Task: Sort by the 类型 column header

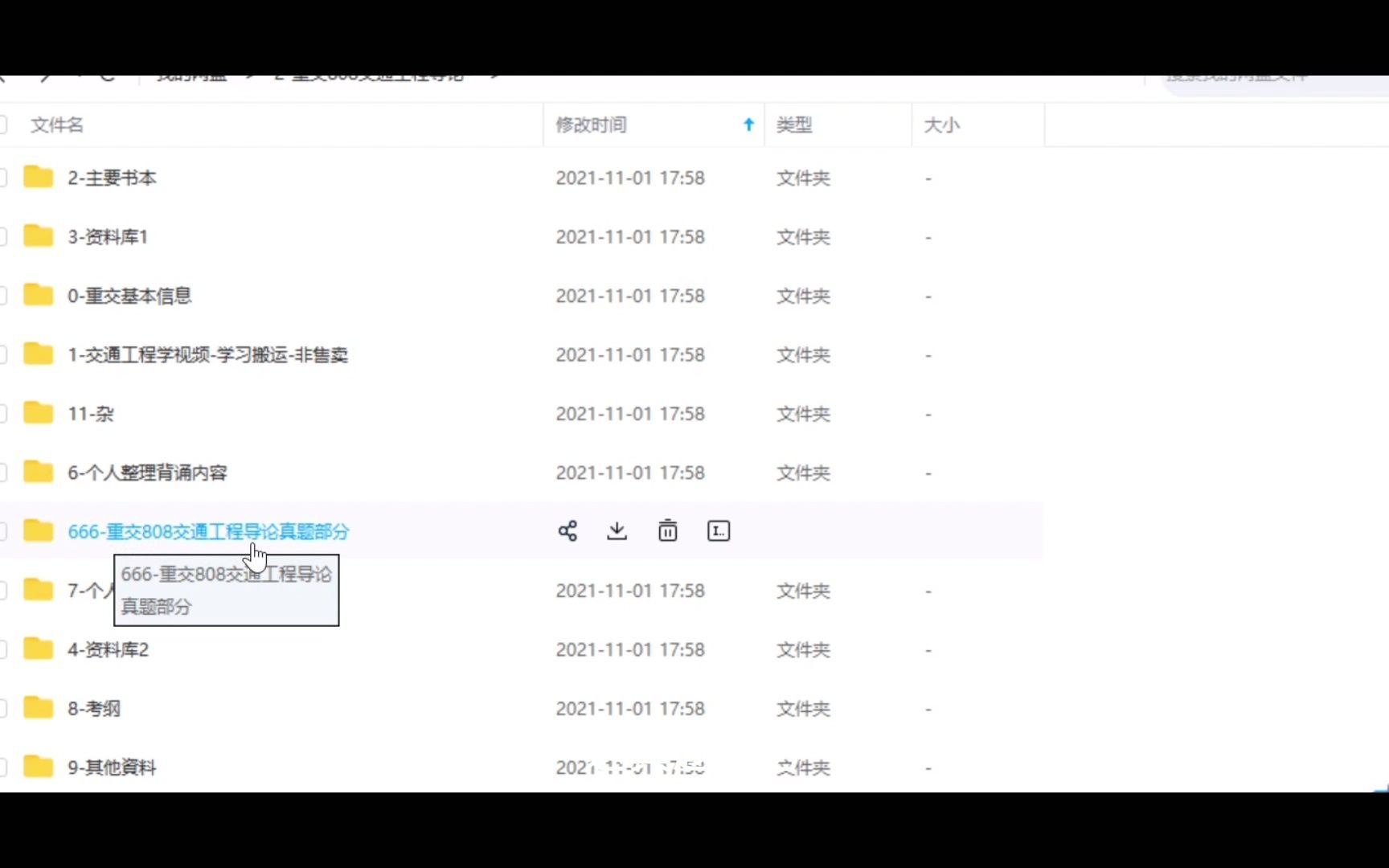Action: coord(794,125)
